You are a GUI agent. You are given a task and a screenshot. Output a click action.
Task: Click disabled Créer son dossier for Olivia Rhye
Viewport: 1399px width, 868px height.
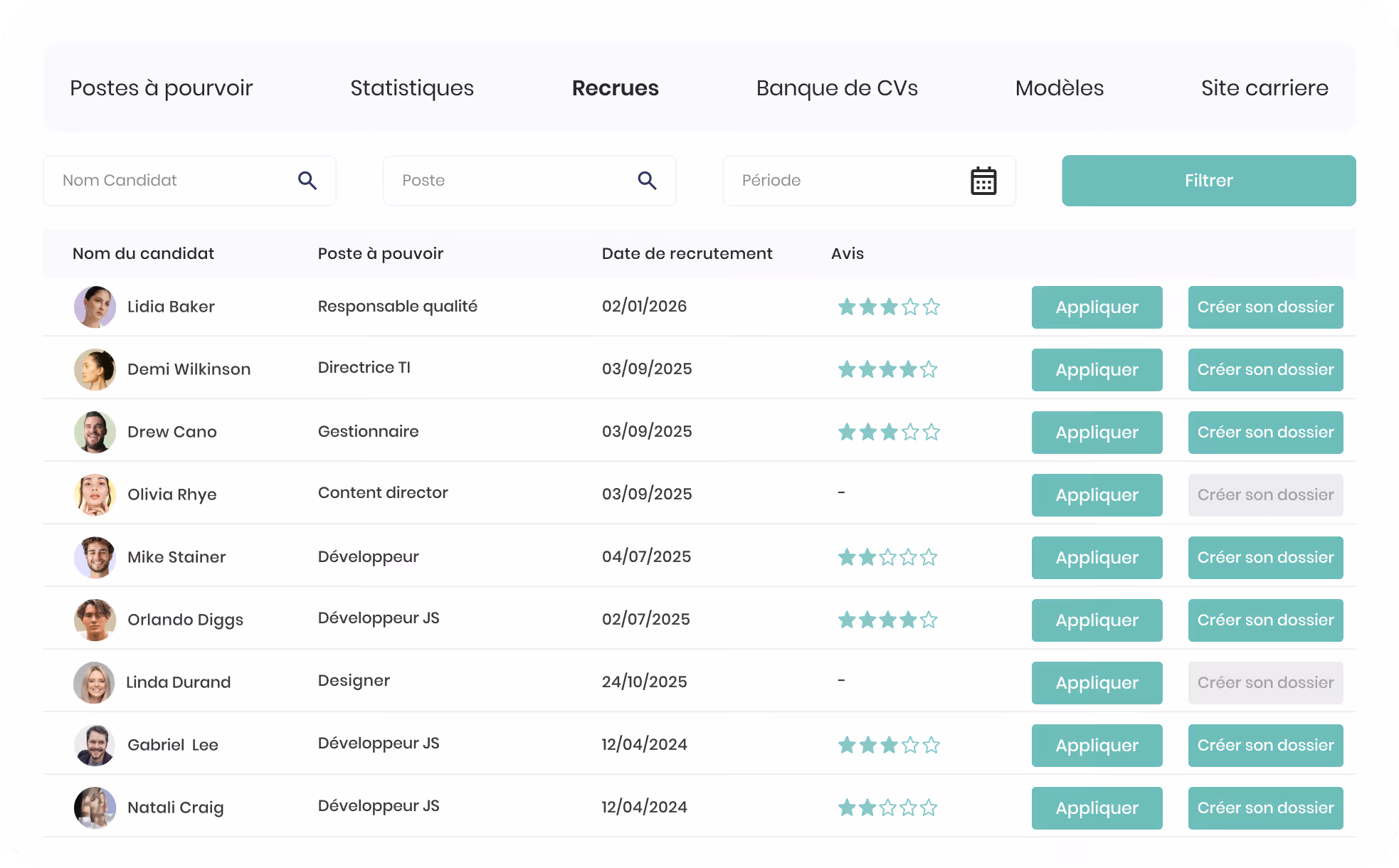coord(1266,495)
